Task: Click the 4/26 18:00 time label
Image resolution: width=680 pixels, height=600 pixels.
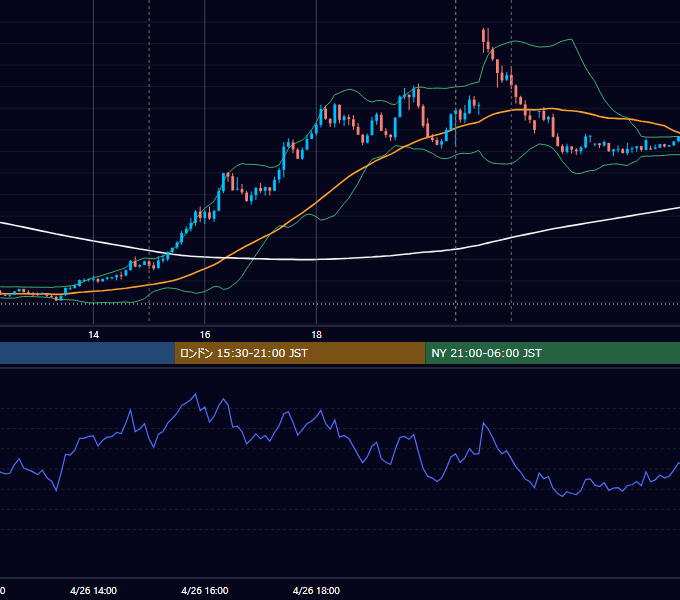Action: [x=316, y=590]
